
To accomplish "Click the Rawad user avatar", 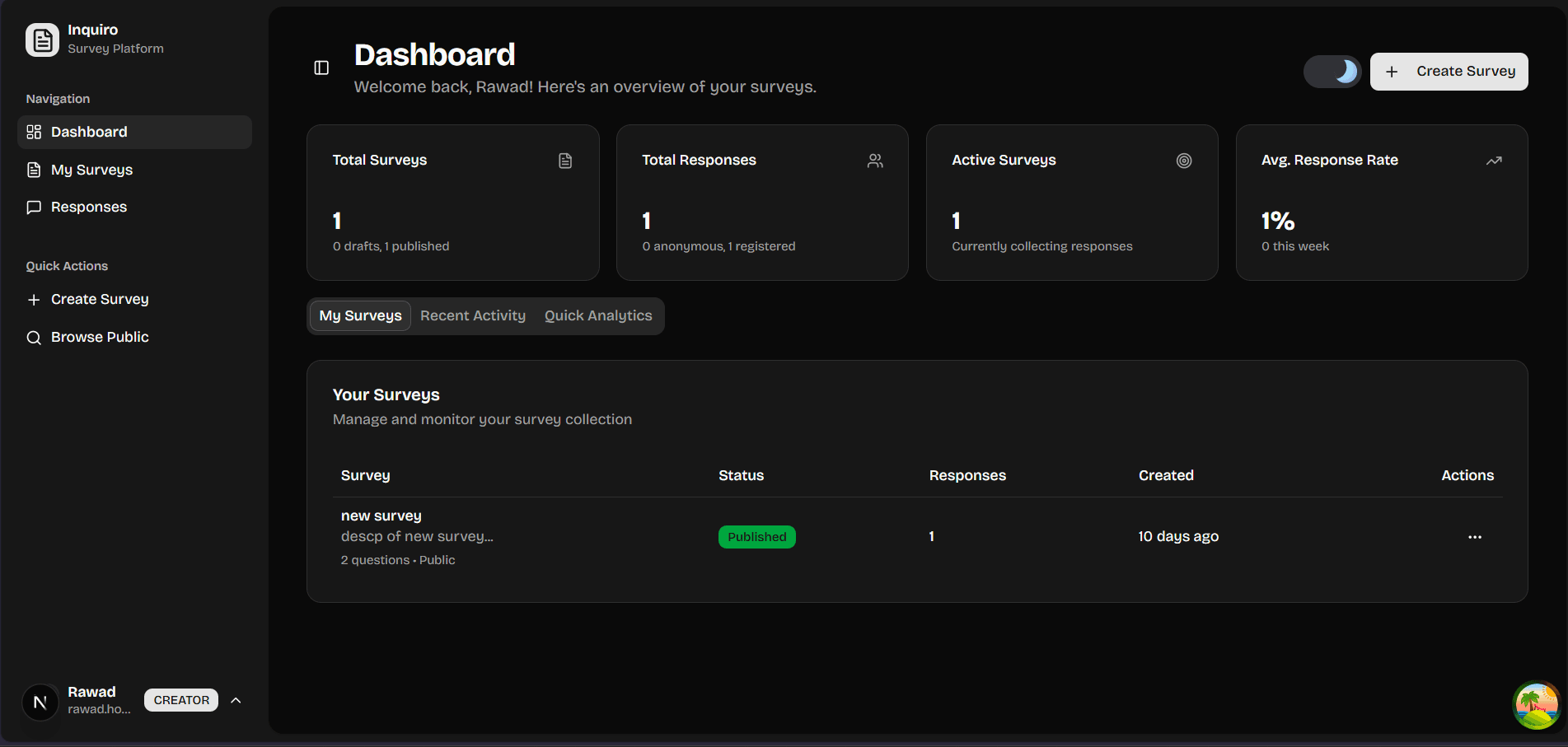I will 40,702.
